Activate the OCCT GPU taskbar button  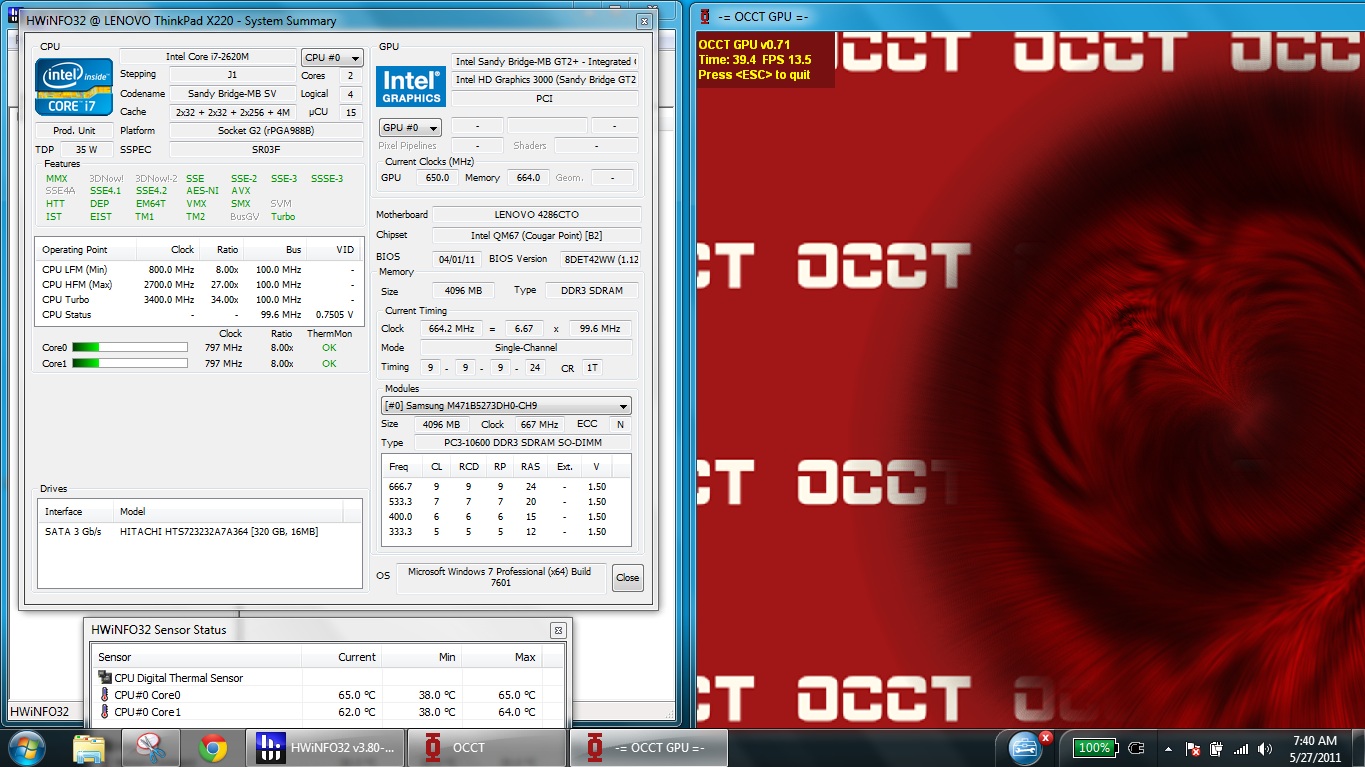point(648,748)
